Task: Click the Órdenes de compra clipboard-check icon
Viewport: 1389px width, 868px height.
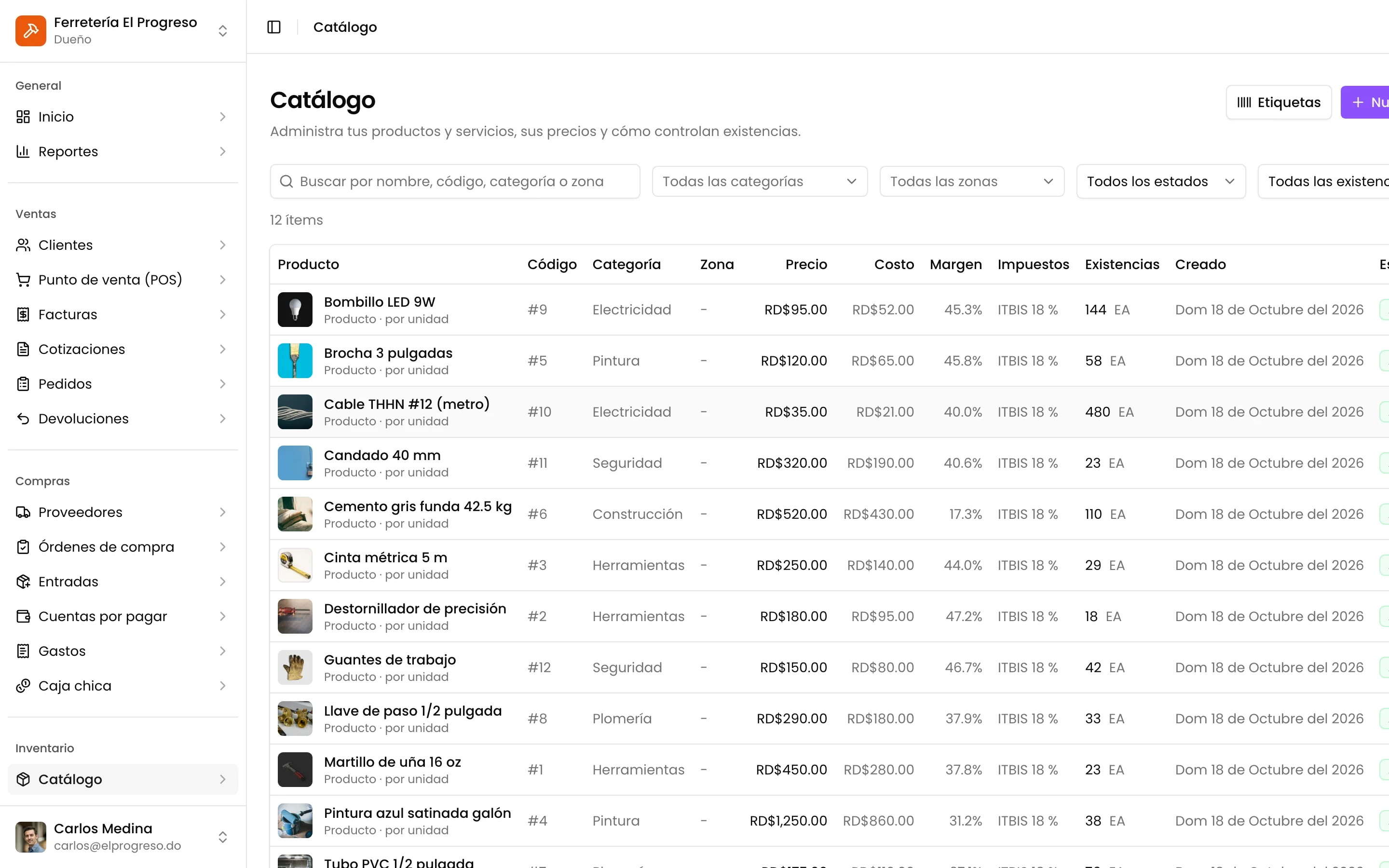Action: coord(23,547)
